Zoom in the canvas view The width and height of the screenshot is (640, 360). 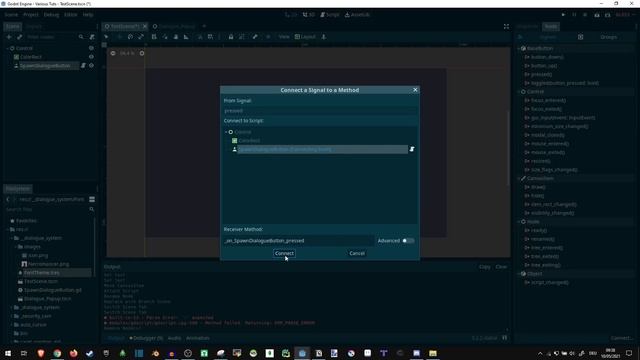click(x=142, y=53)
